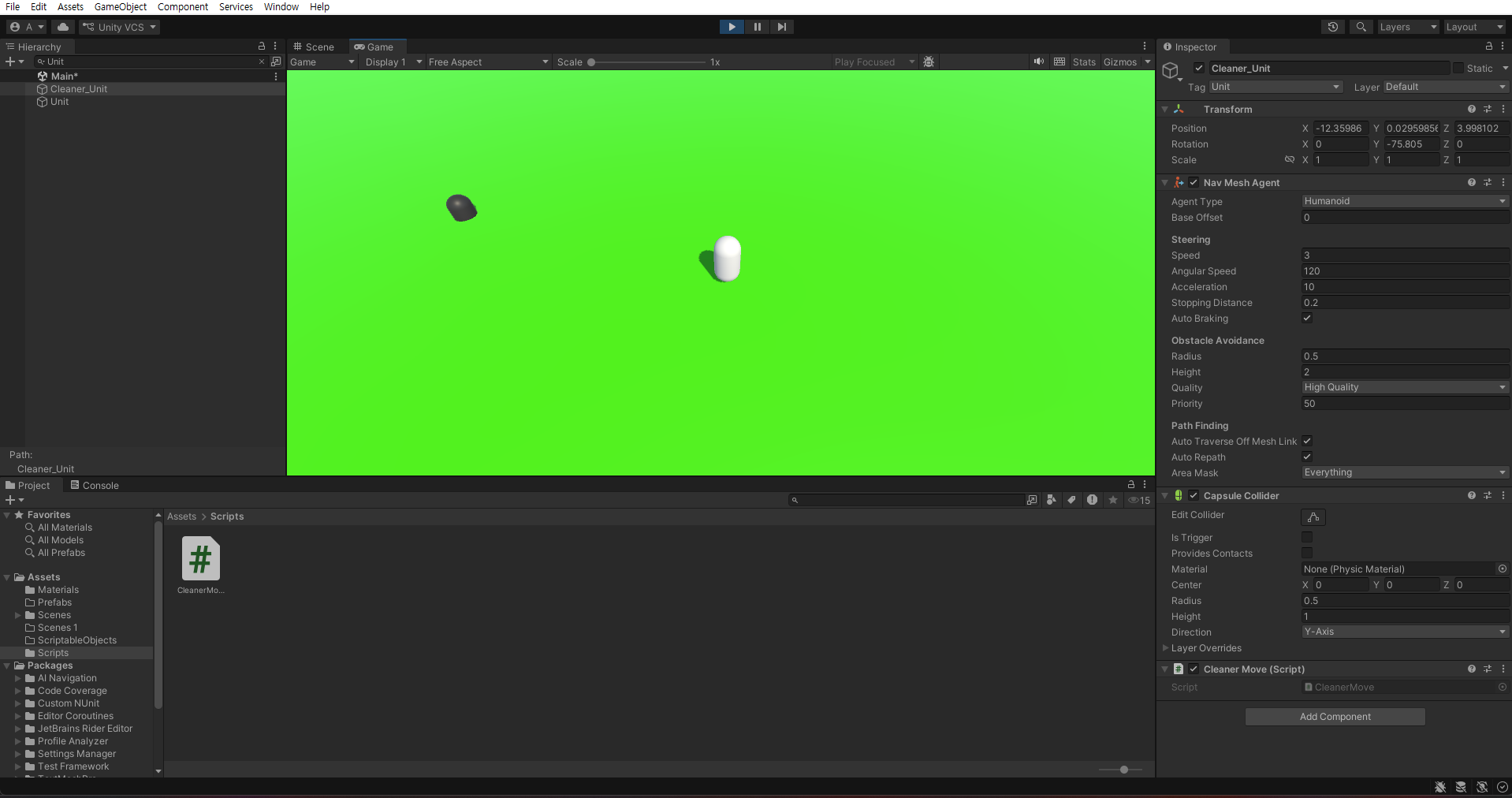Open the Free Aspect dropdown
Image resolution: width=1512 pixels, height=798 pixels.
pyautogui.click(x=488, y=62)
